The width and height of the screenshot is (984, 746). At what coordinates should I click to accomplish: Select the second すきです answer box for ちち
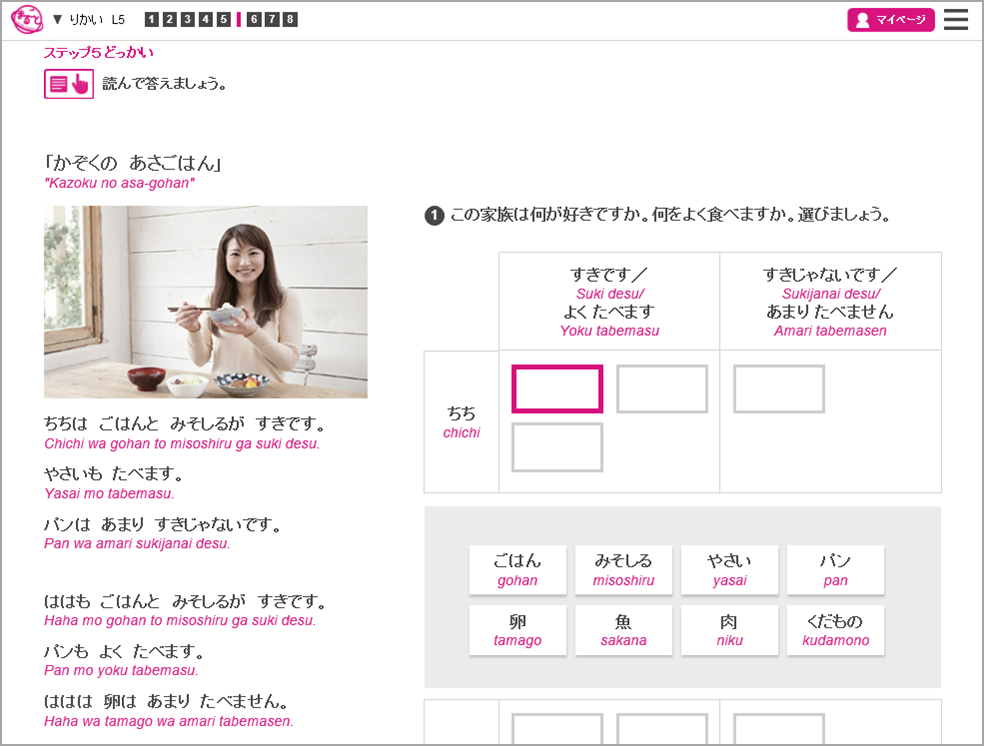(x=662, y=389)
